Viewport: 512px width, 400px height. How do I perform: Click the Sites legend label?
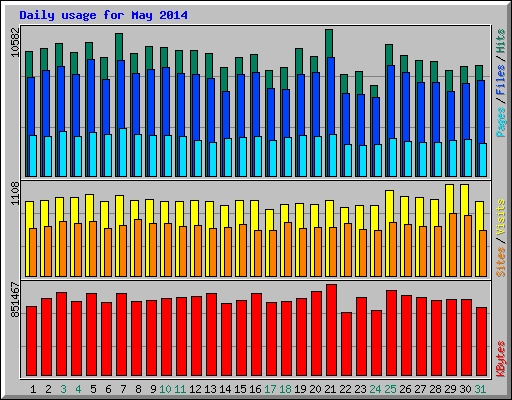tap(500, 262)
